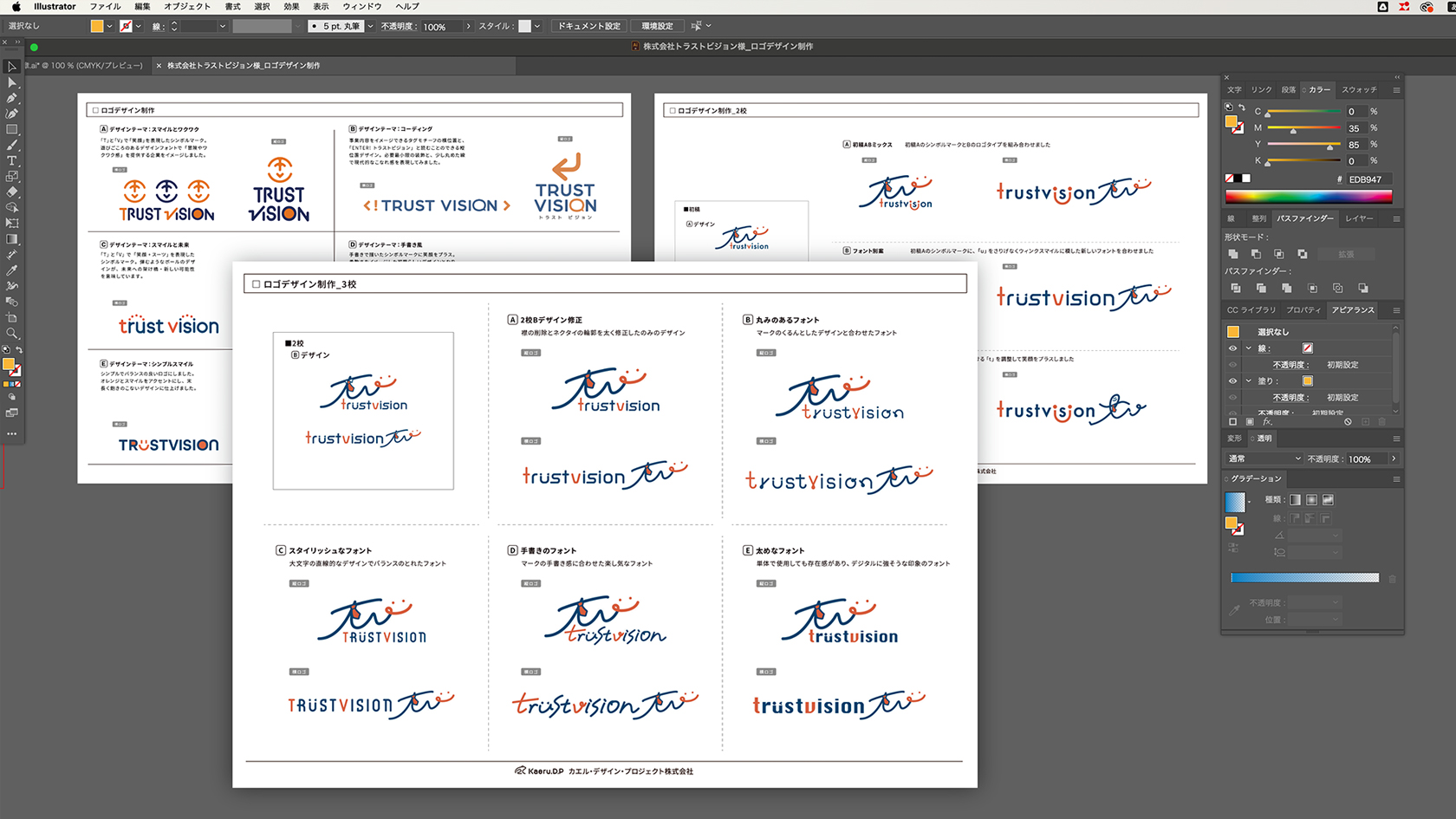This screenshot has width=1456, height=819.
Task: Open the ファイル menu
Action: tap(106, 6)
